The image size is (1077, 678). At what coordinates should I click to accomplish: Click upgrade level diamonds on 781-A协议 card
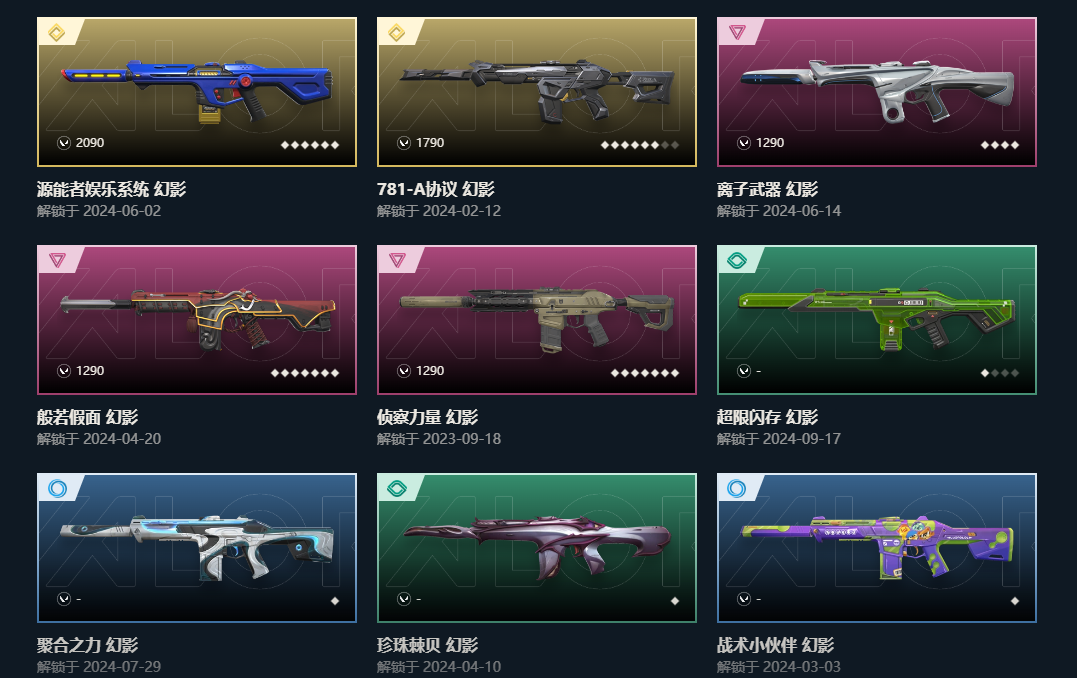639,145
